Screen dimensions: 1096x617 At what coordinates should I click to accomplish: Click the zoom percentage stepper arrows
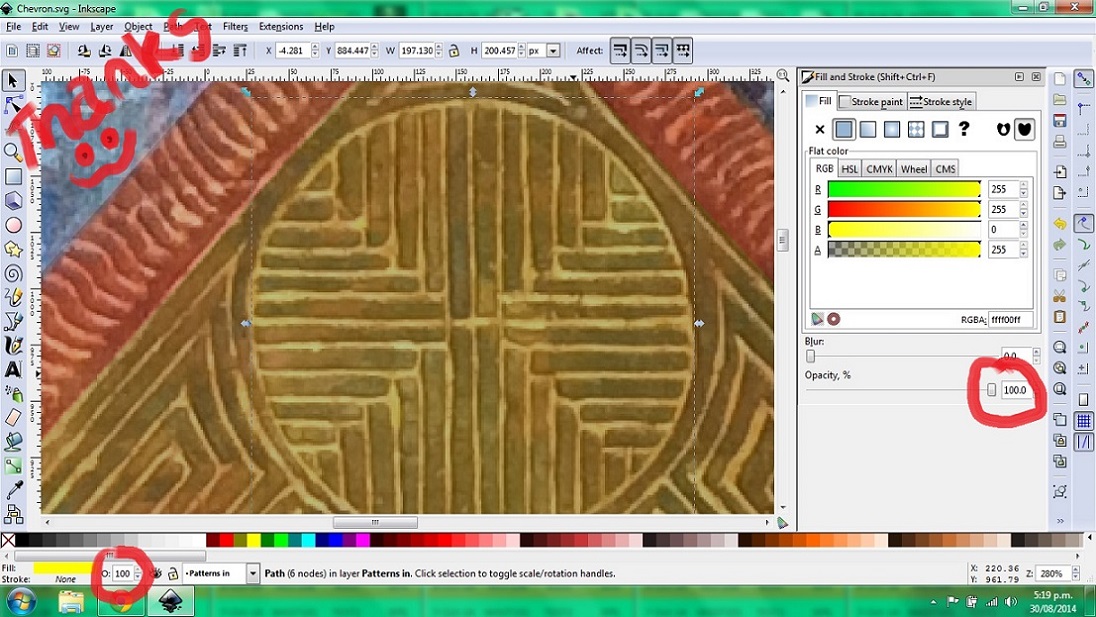pyautogui.click(x=1073, y=574)
